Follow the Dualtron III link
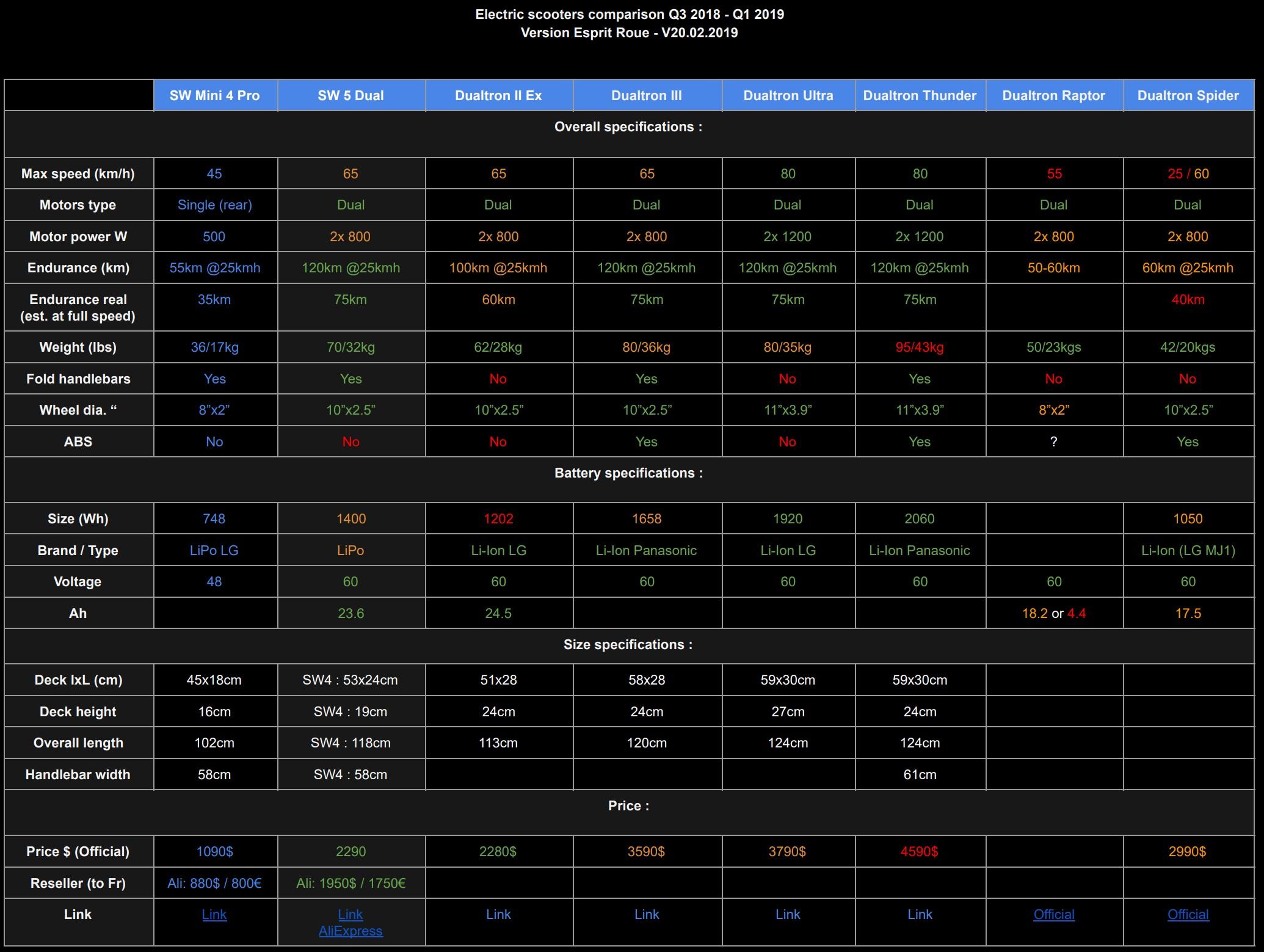 (x=647, y=914)
